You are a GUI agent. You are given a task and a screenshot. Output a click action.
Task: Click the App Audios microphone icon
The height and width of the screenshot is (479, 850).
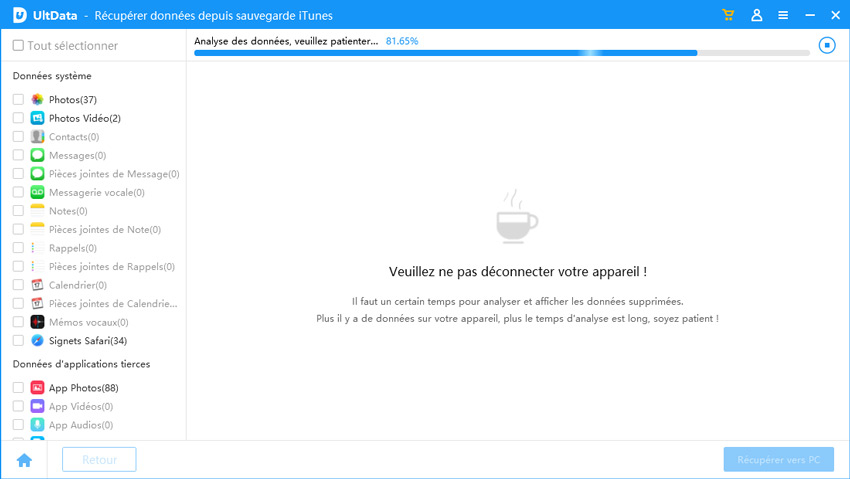37,424
